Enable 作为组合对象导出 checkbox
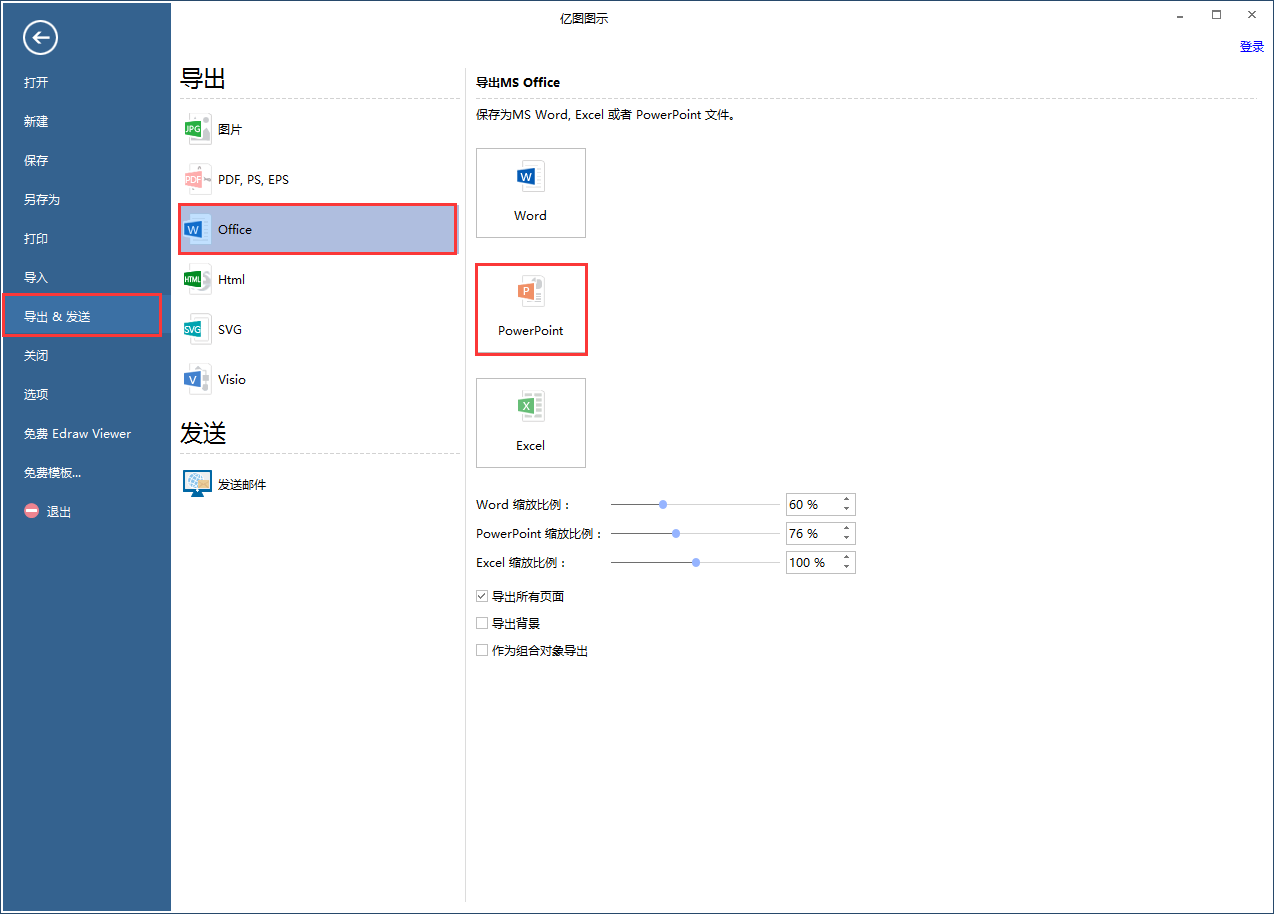The image size is (1274, 914). (482, 650)
